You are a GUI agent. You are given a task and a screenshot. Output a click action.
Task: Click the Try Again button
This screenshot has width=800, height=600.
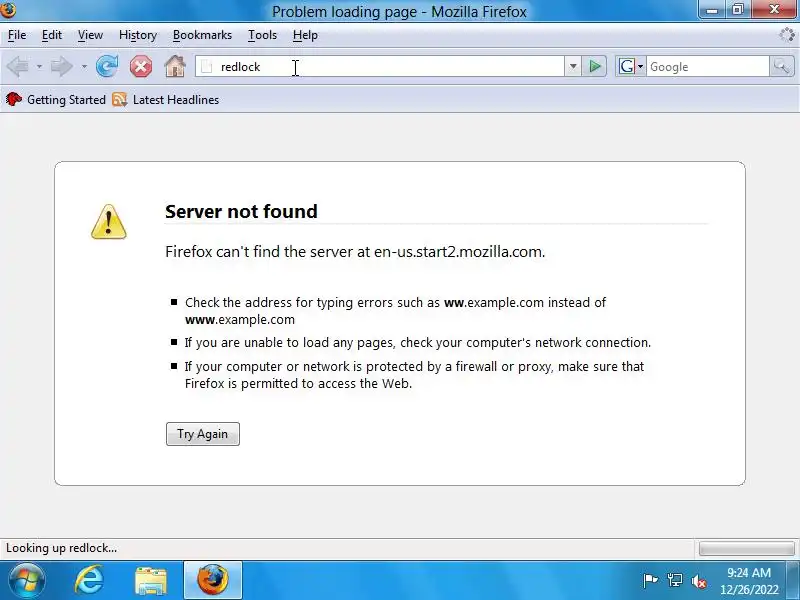203,434
